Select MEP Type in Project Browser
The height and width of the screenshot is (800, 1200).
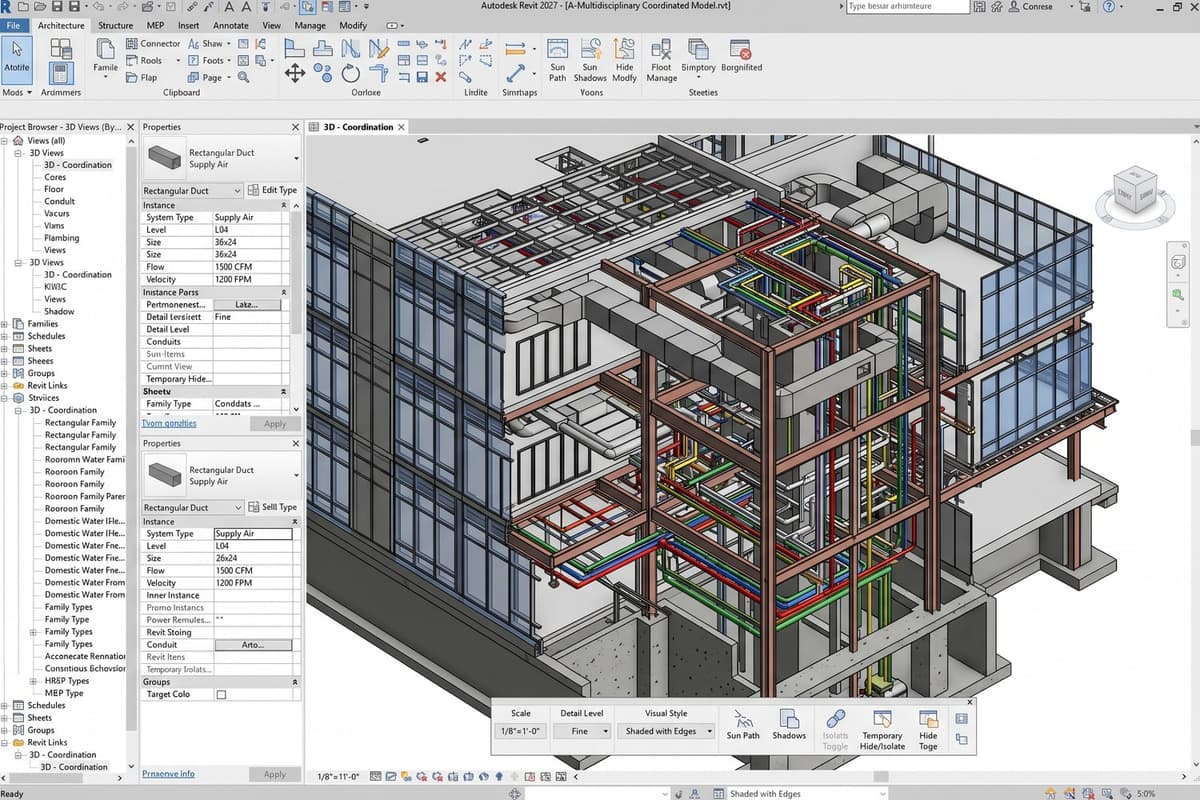coord(64,693)
